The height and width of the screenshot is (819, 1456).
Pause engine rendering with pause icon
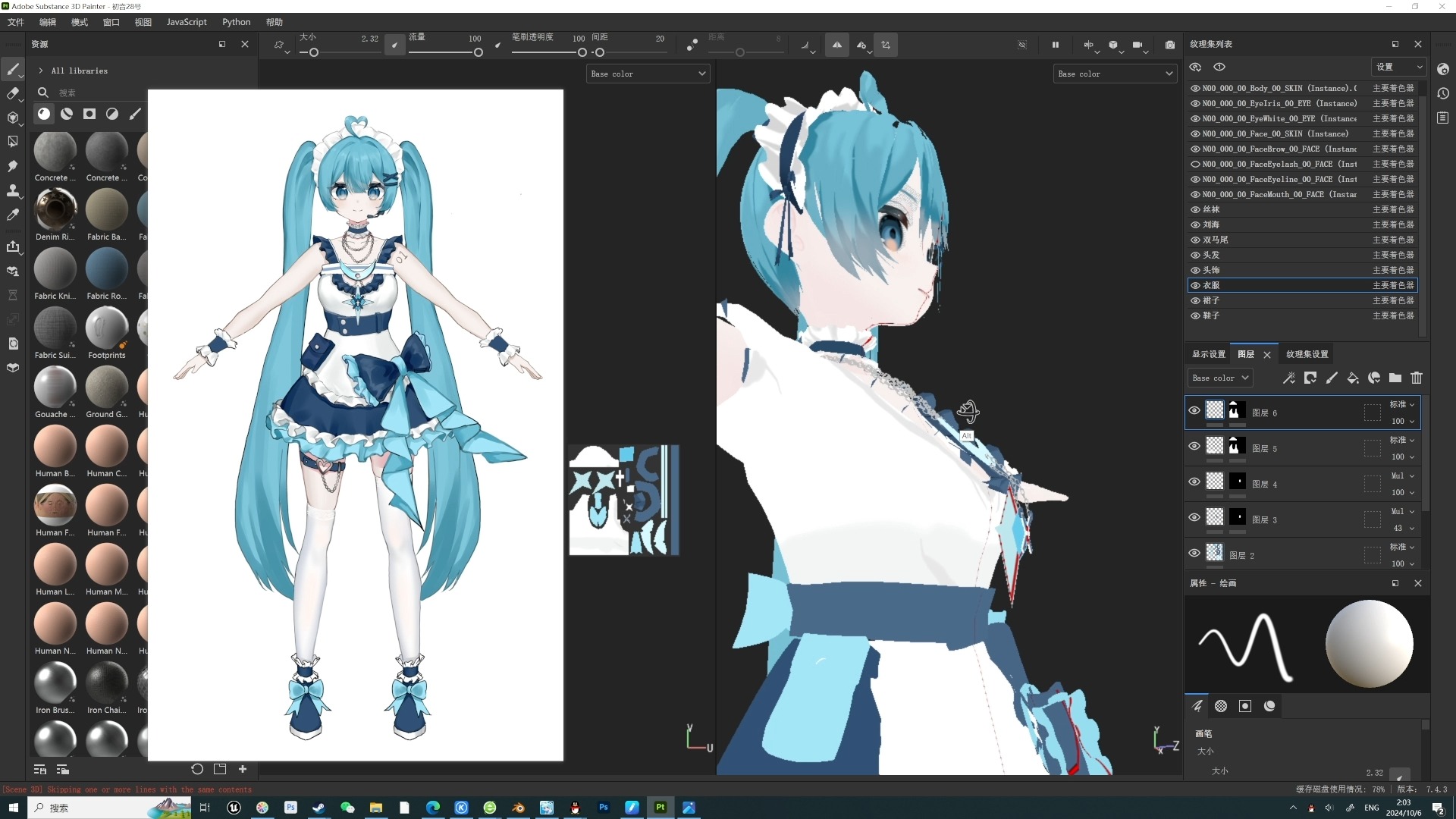tap(1055, 45)
